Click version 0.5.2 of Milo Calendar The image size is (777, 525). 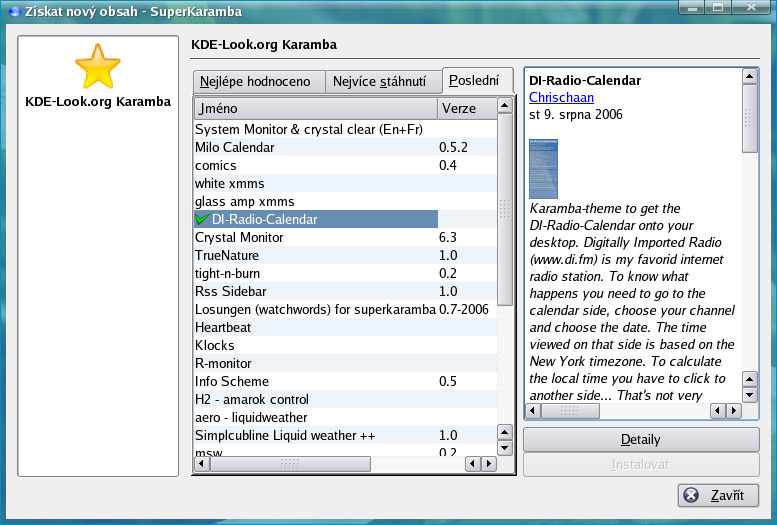(453, 147)
